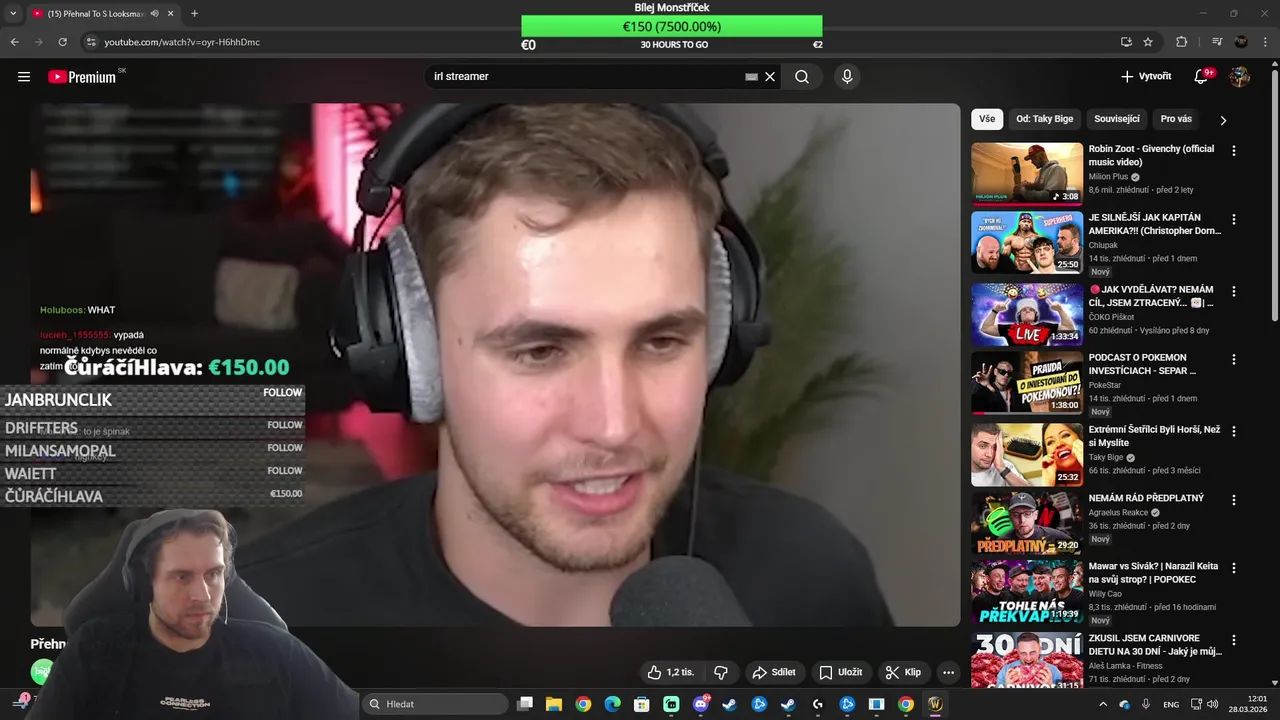Like the video (1,2 tis.)
Viewport: 1280px width, 720px height.
tap(671, 672)
